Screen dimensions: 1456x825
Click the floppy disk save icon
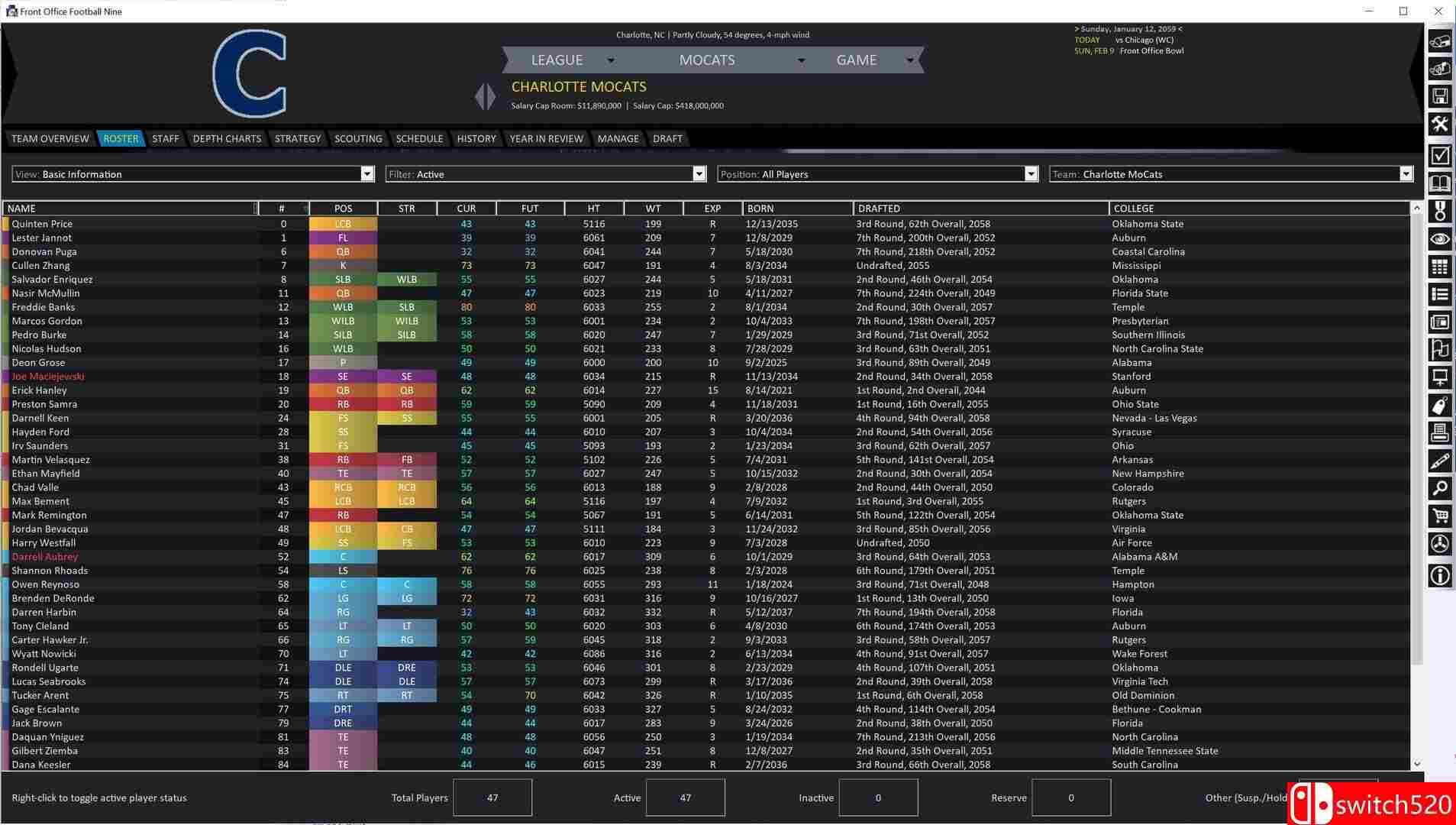[1439, 96]
